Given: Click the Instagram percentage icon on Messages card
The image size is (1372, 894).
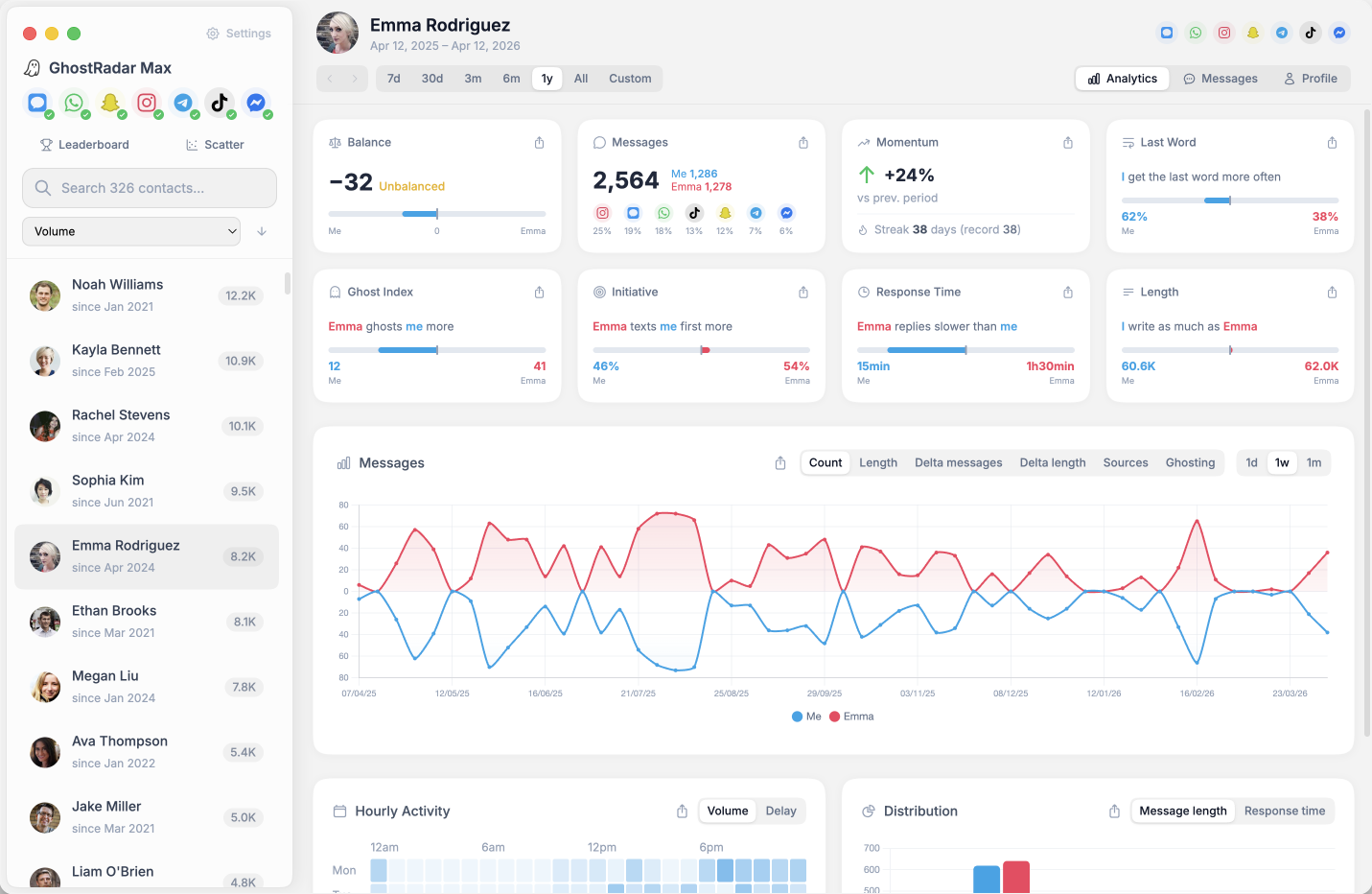Looking at the screenshot, I should (602, 213).
